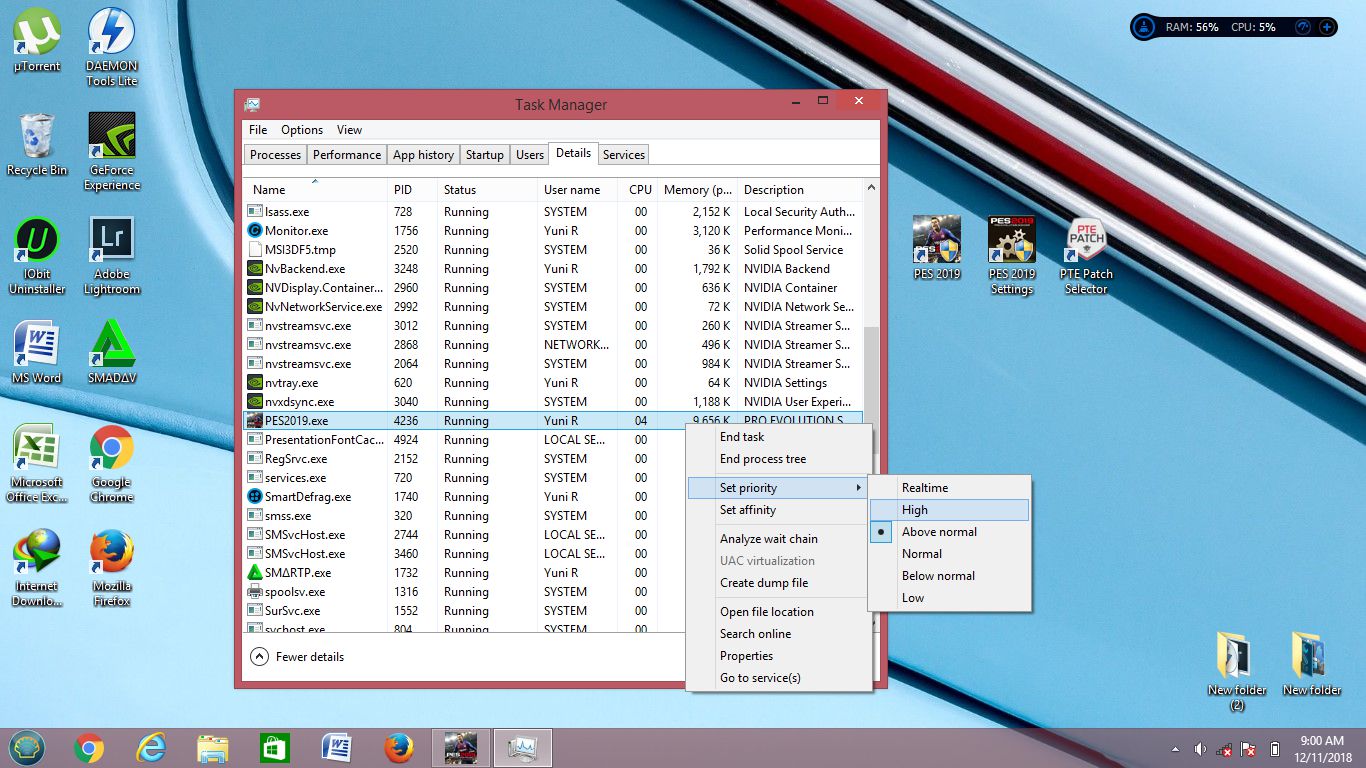Click the broom clean icon on RAM widget
1366x768 pixels.
tap(1146, 27)
